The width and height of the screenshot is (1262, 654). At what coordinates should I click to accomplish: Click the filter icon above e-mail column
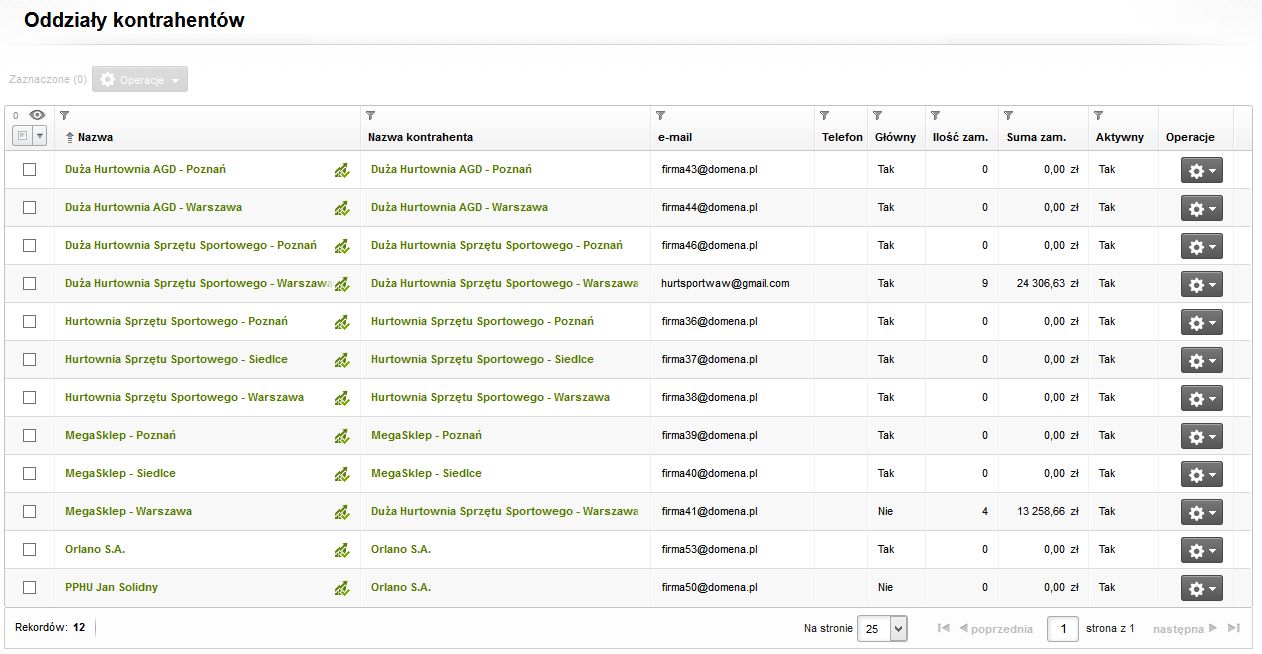tap(660, 116)
